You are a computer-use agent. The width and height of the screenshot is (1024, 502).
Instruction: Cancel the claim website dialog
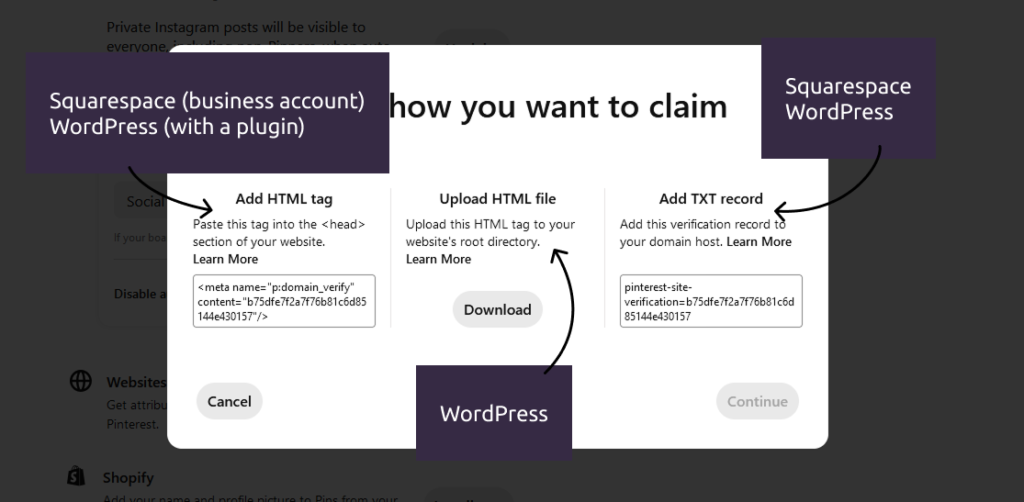click(229, 401)
